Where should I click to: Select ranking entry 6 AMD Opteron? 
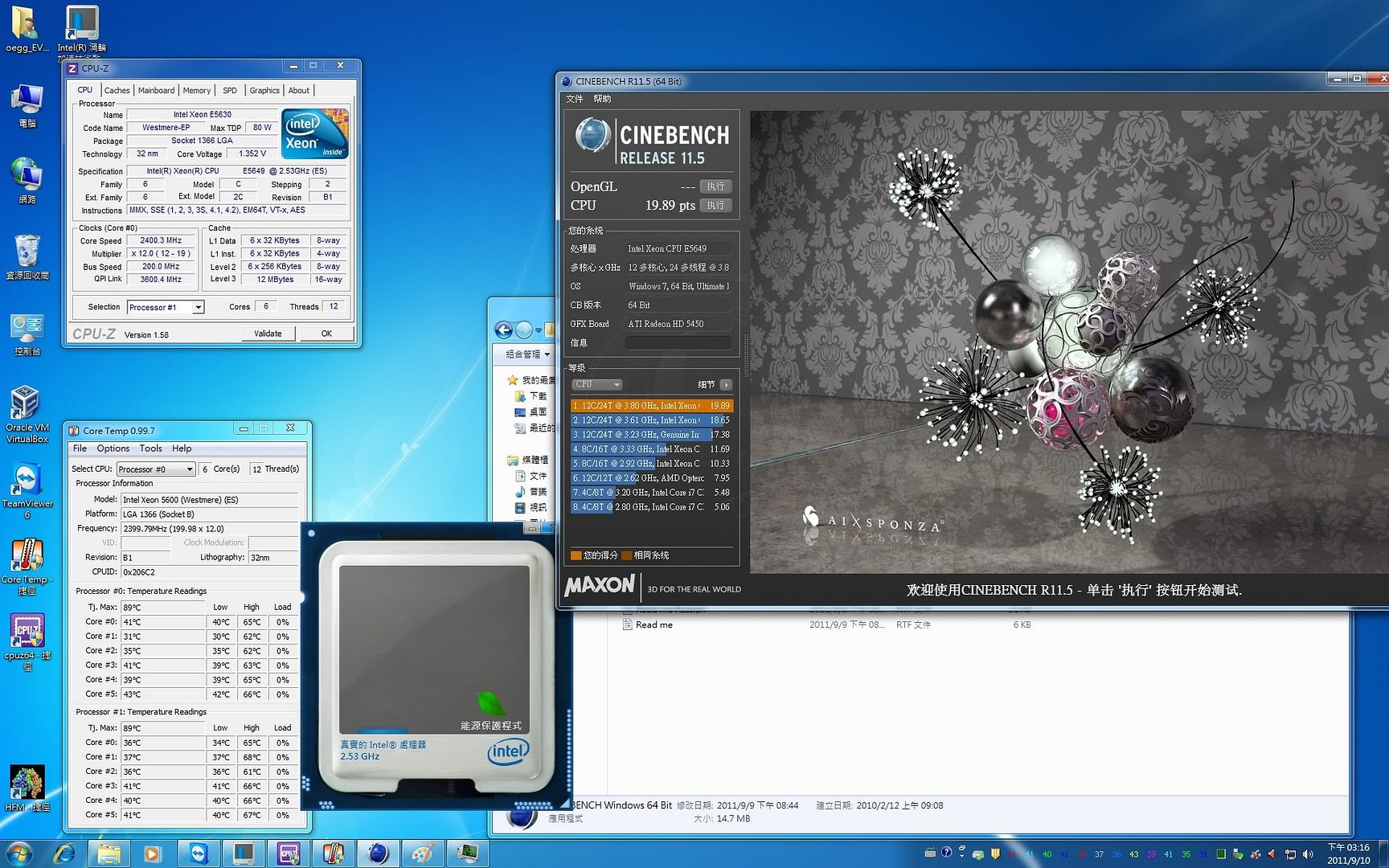click(652, 478)
